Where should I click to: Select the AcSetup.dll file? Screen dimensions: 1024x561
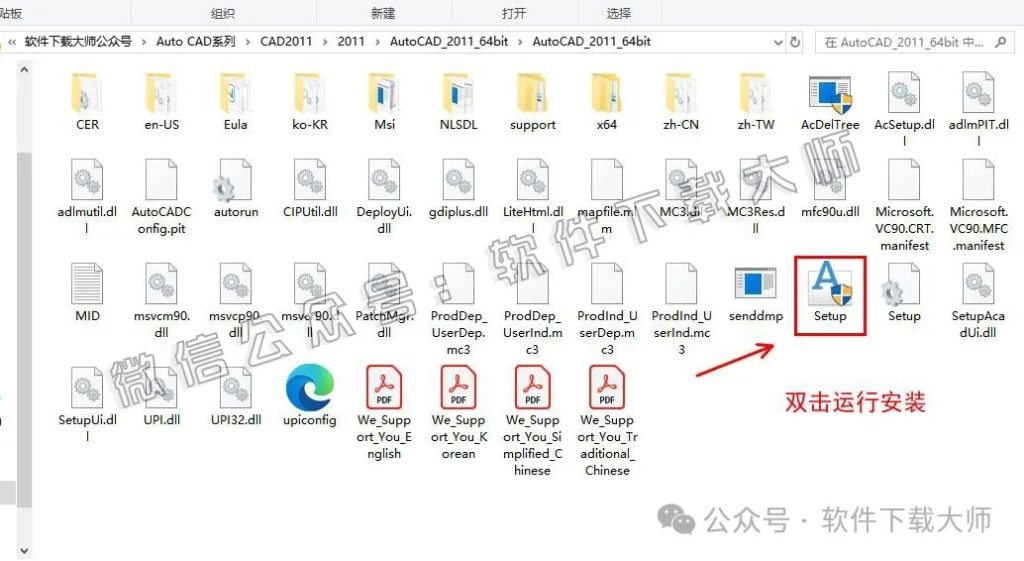point(904,108)
